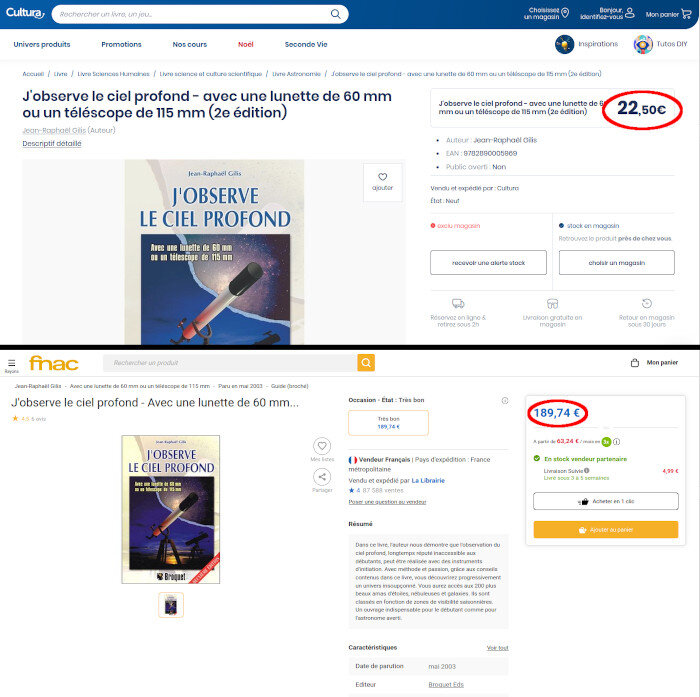
Task: Select the Très bon condition option
Action: pyautogui.click(x=388, y=423)
